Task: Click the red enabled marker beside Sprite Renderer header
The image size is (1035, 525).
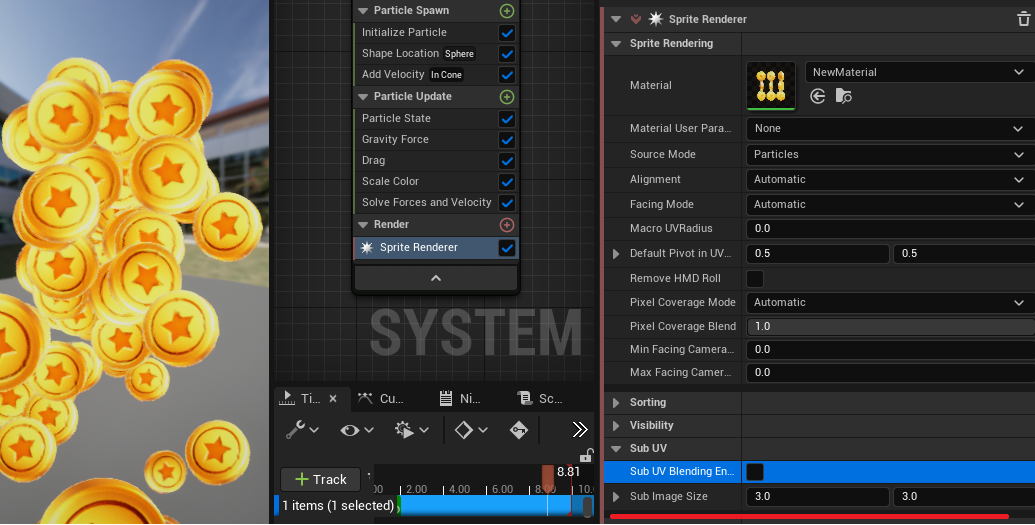Action: 636,19
